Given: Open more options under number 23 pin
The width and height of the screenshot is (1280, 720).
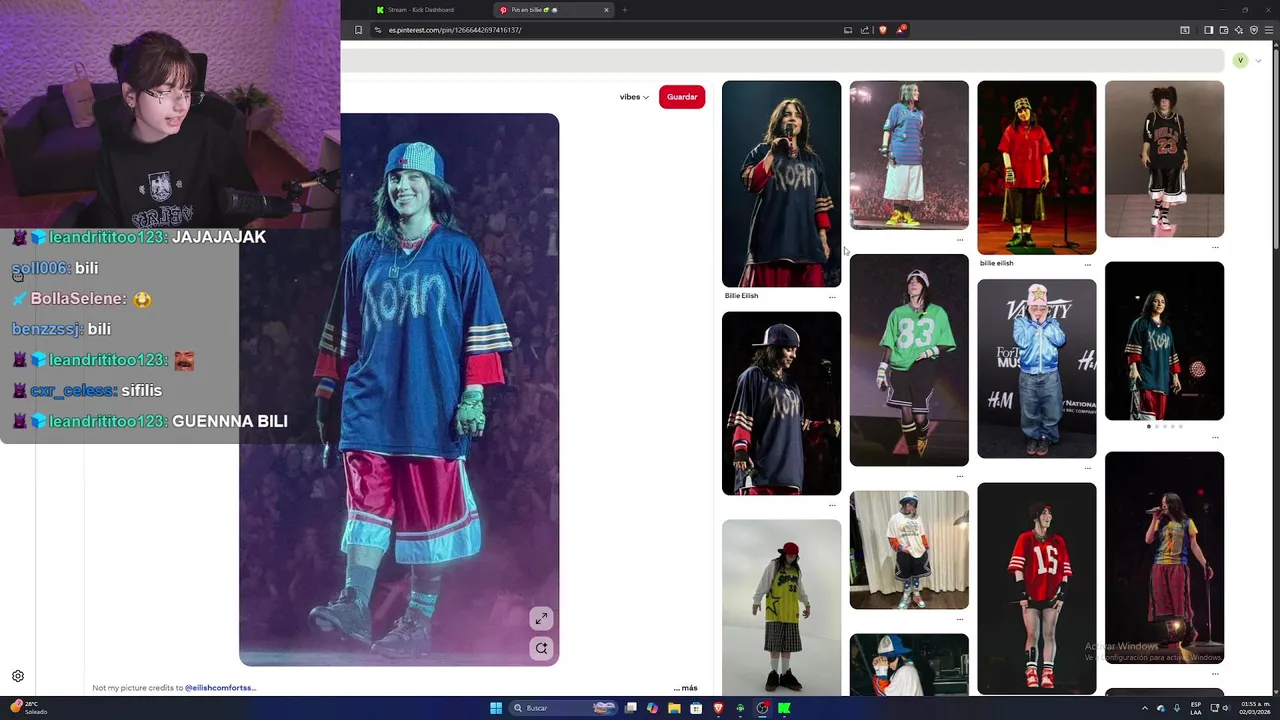Looking at the screenshot, I should (1215, 247).
